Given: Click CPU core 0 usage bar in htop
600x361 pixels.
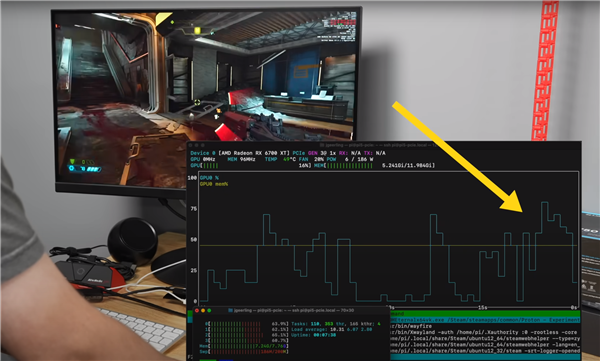Looking at the screenshot, I should (x=247, y=324).
